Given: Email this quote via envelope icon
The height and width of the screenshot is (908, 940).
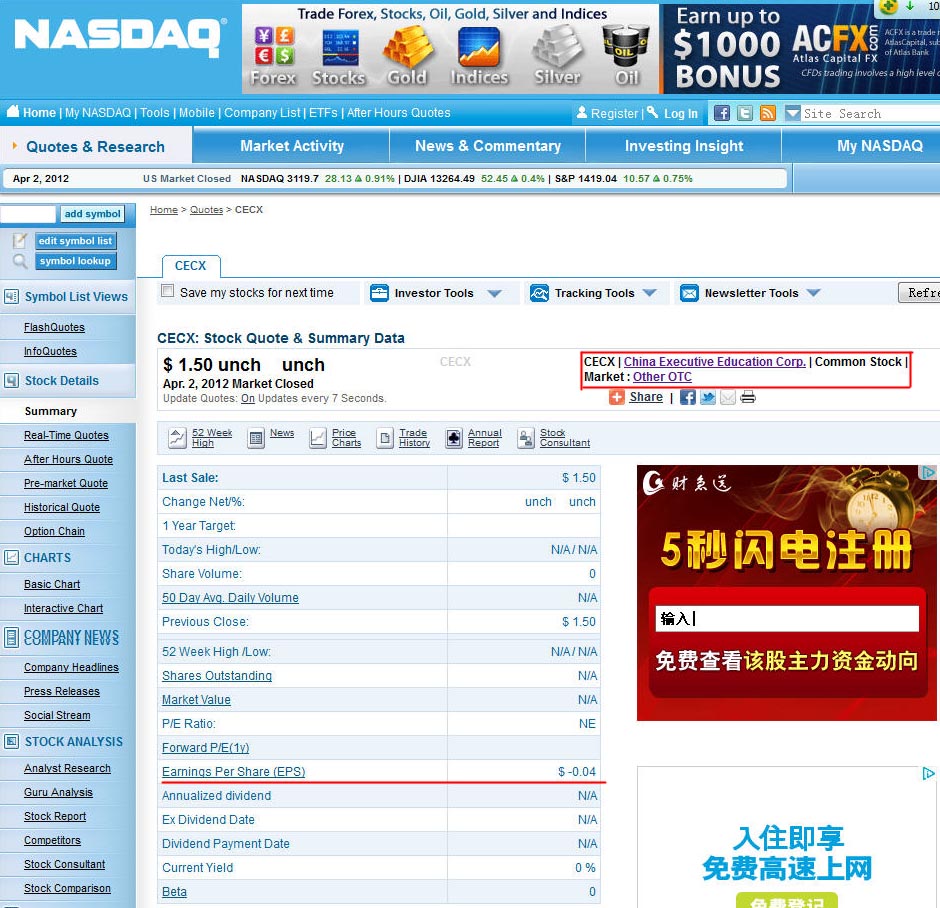Looking at the screenshot, I should point(728,397).
